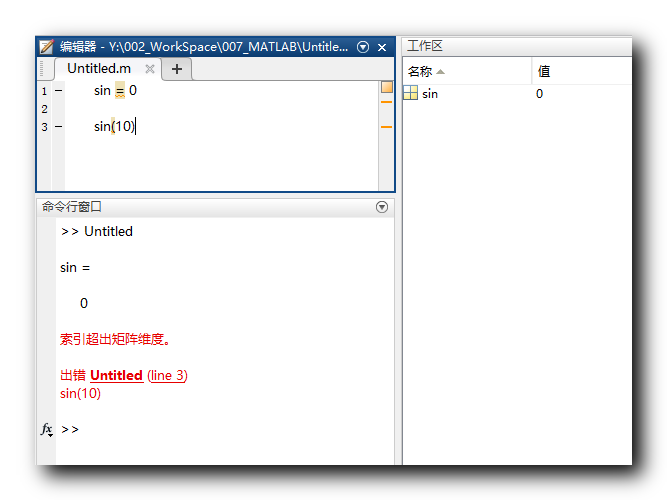Open the Command Window actions dropdown

[x=382, y=207]
